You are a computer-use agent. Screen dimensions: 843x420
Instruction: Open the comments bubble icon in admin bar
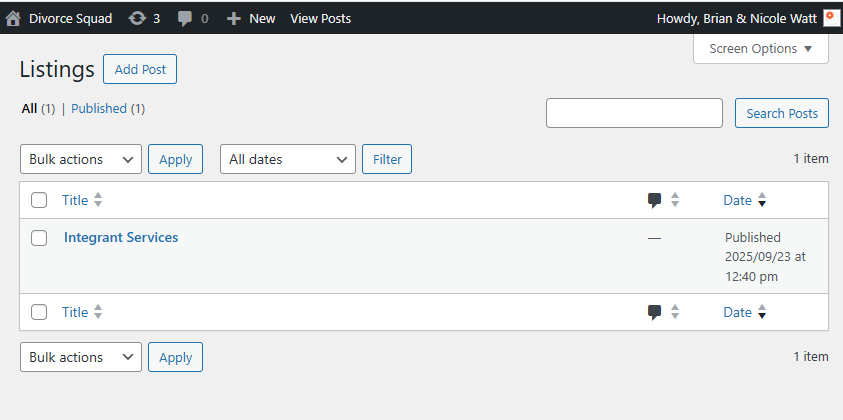click(x=185, y=18)
